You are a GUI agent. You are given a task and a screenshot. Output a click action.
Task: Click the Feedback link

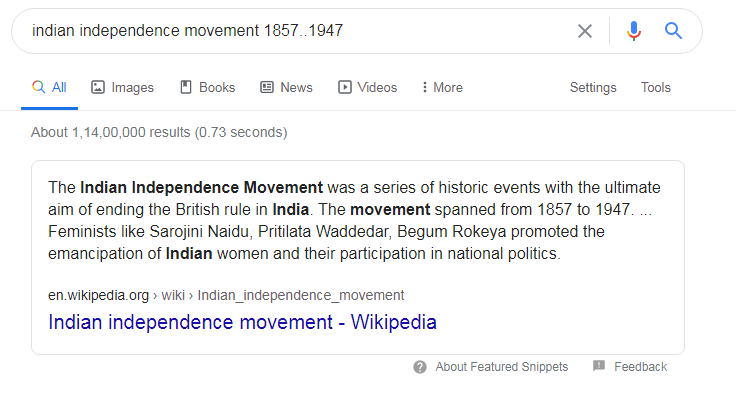tap(640, 367)
